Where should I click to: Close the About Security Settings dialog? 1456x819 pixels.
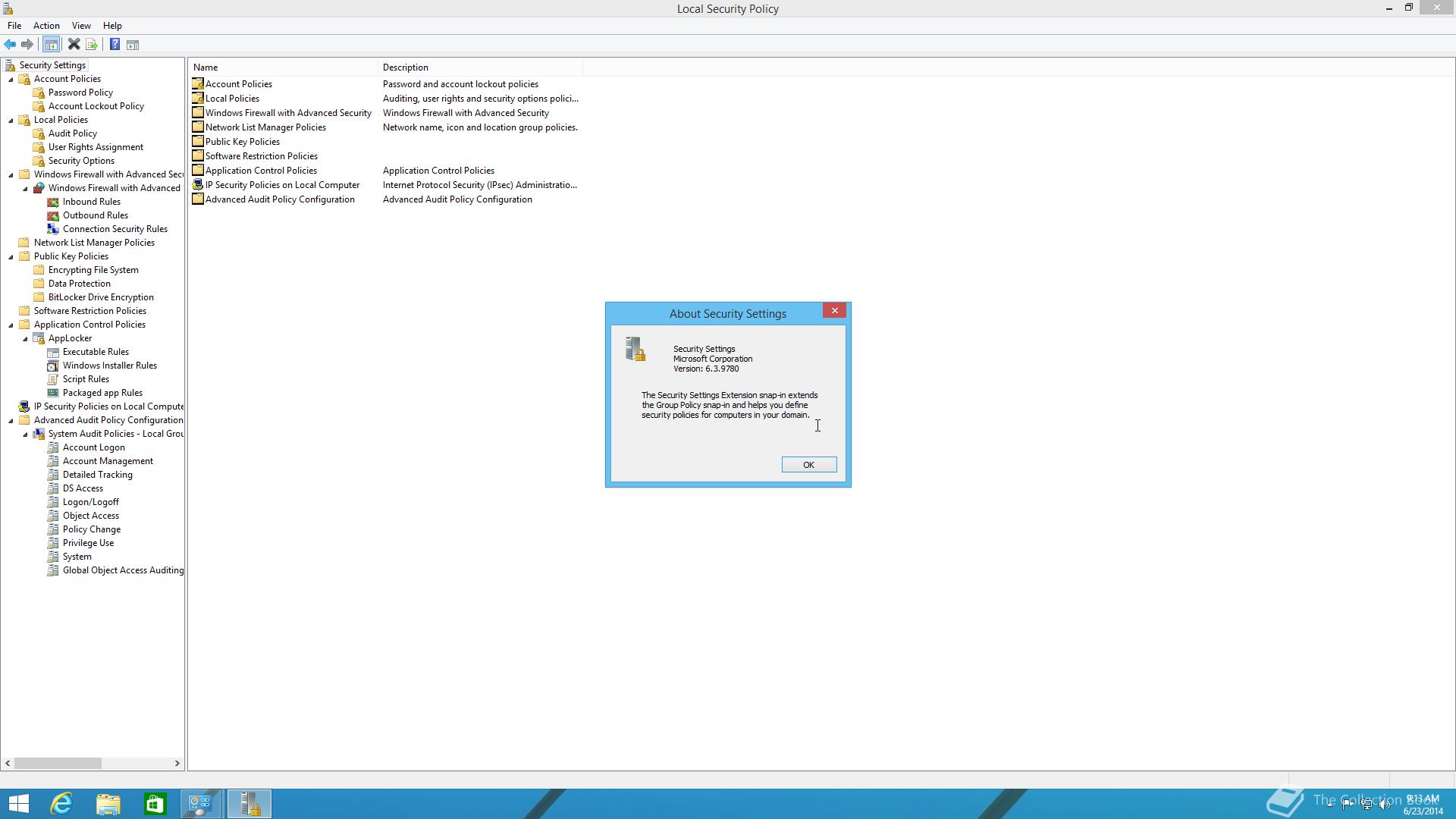(834, 311)
